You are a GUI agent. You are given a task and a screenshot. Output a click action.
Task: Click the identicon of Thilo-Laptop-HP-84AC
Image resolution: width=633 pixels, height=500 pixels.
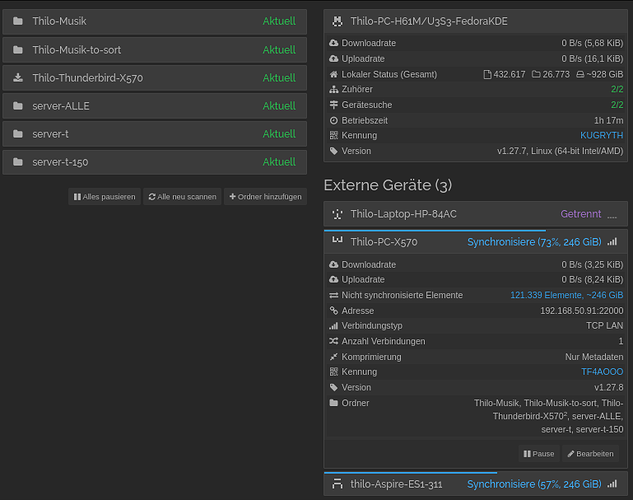pos(337,214)
